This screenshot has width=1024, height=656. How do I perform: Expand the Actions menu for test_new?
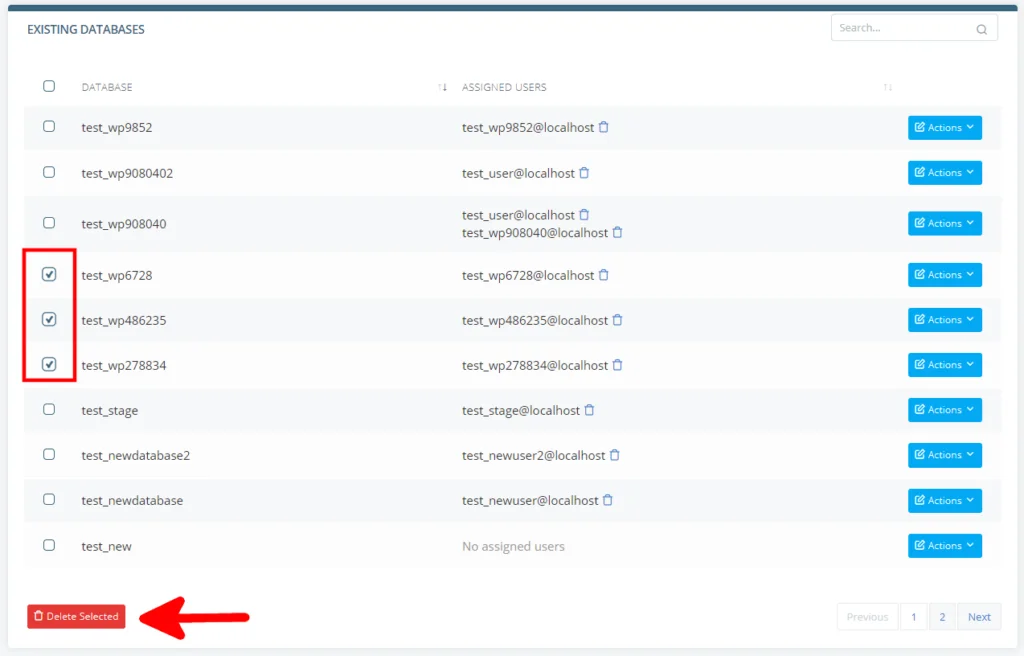[x=944, y=545]
